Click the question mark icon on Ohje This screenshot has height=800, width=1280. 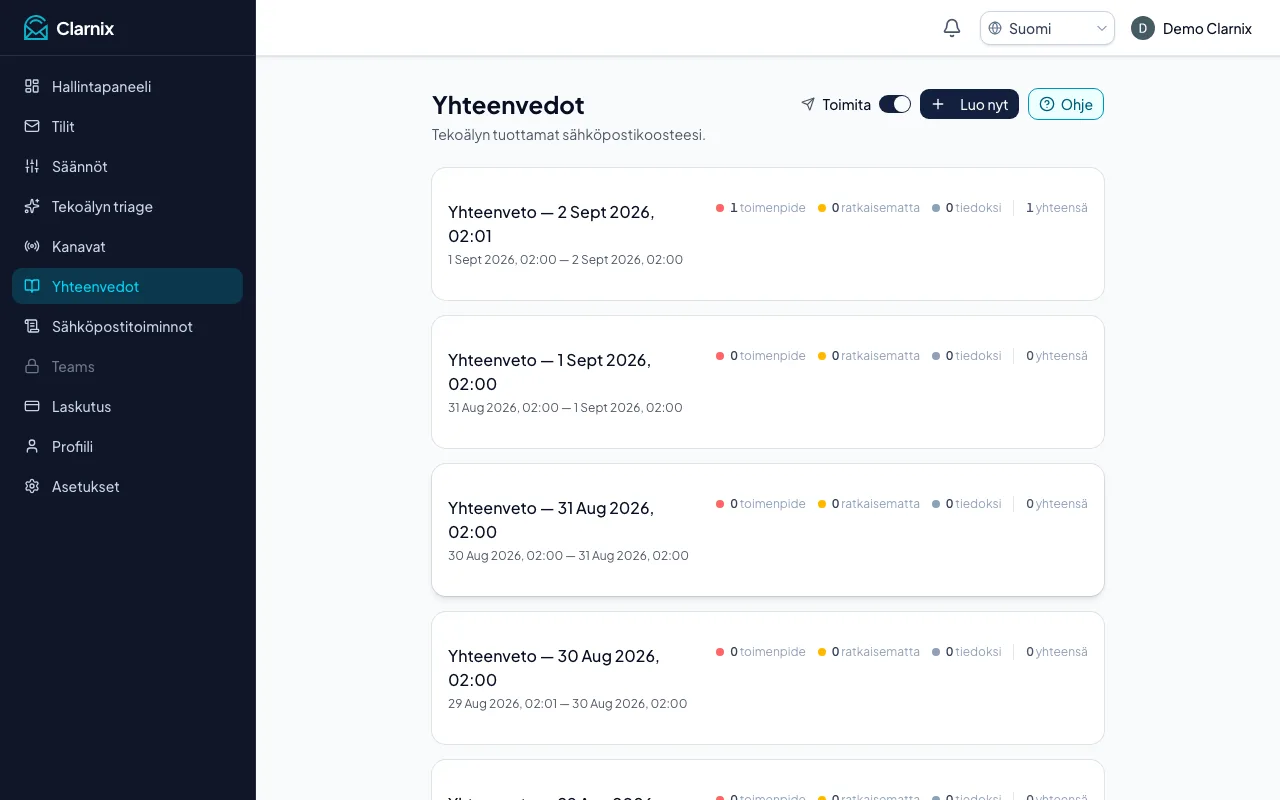pos(1047,104)
